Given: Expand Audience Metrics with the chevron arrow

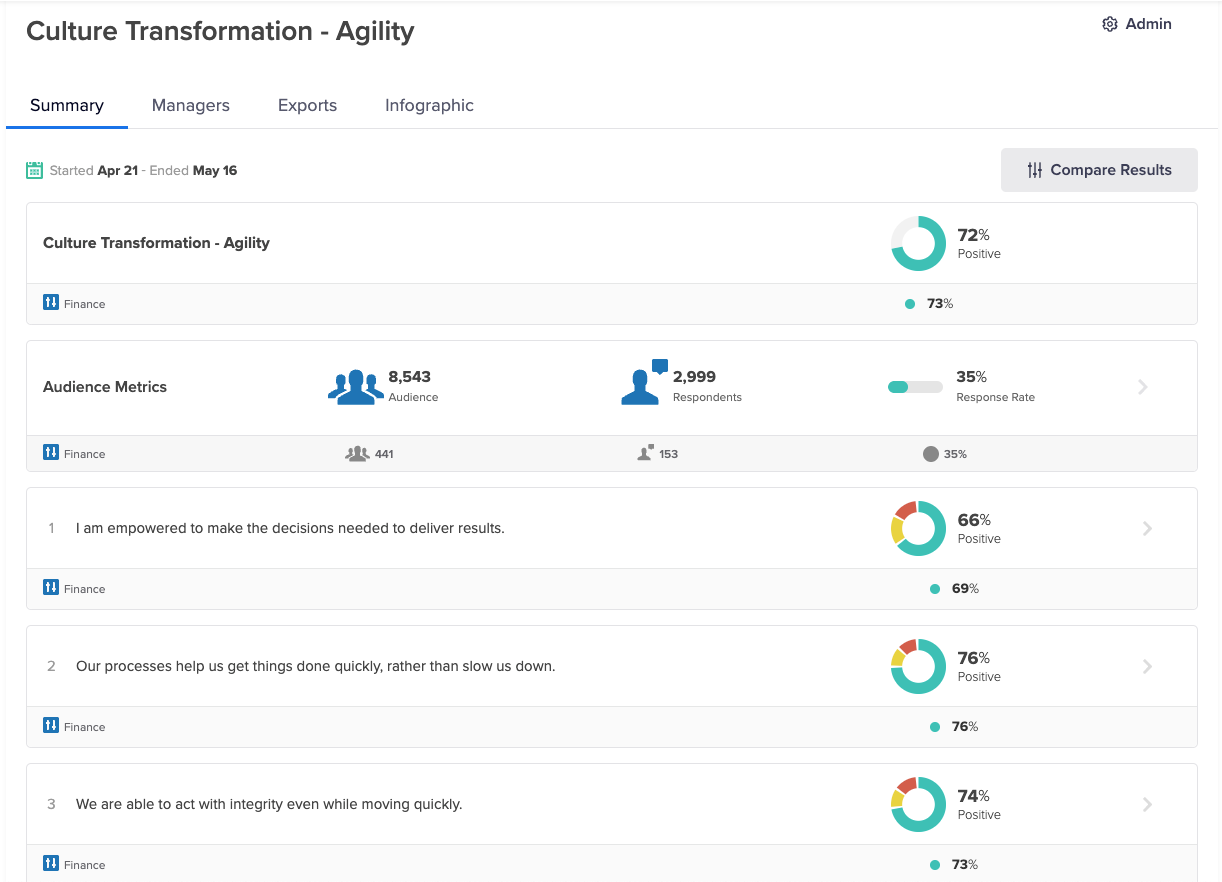Looking at the screenshot, I should (x=1144, y=387).
